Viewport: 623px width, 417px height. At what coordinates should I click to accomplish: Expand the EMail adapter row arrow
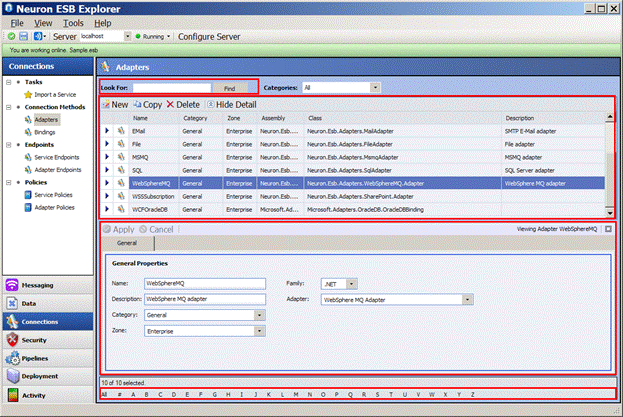point(107,131)
